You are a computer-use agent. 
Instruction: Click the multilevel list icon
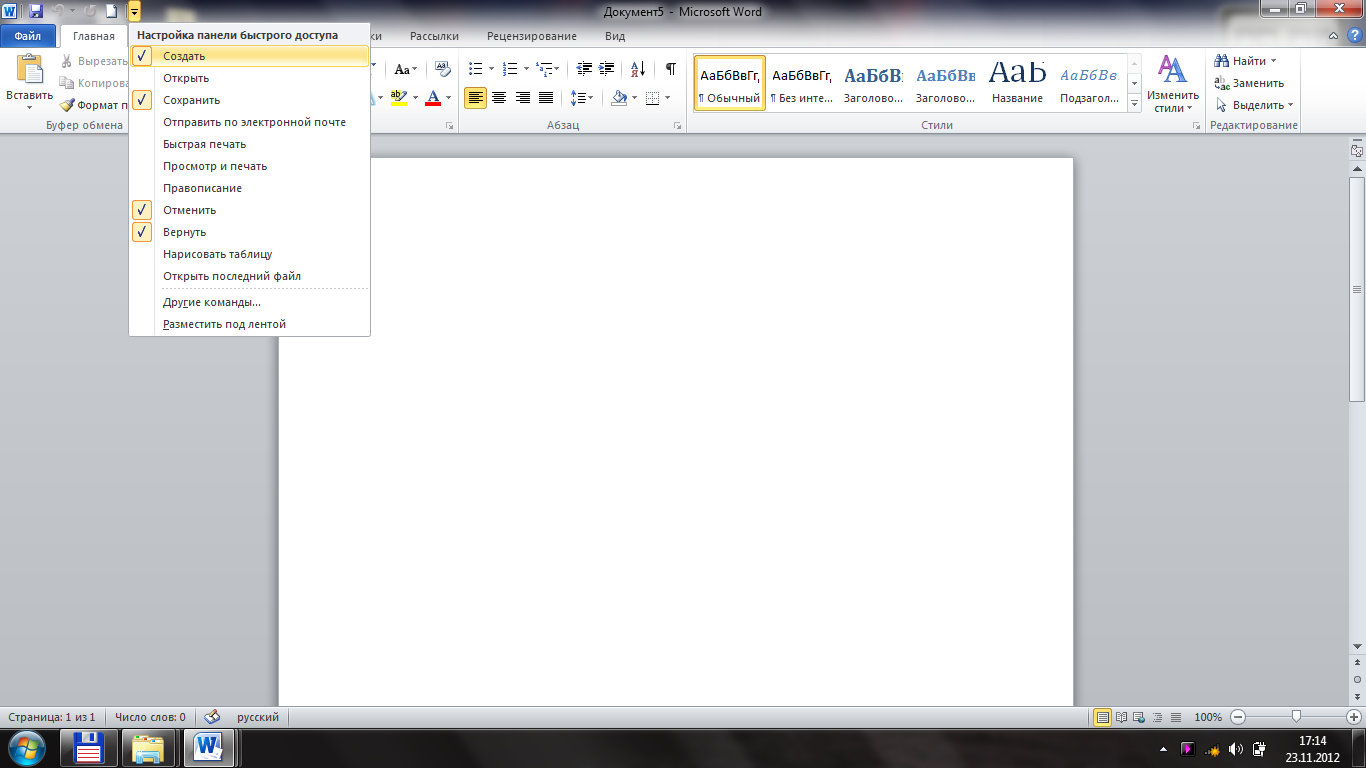tap(544, 69)
